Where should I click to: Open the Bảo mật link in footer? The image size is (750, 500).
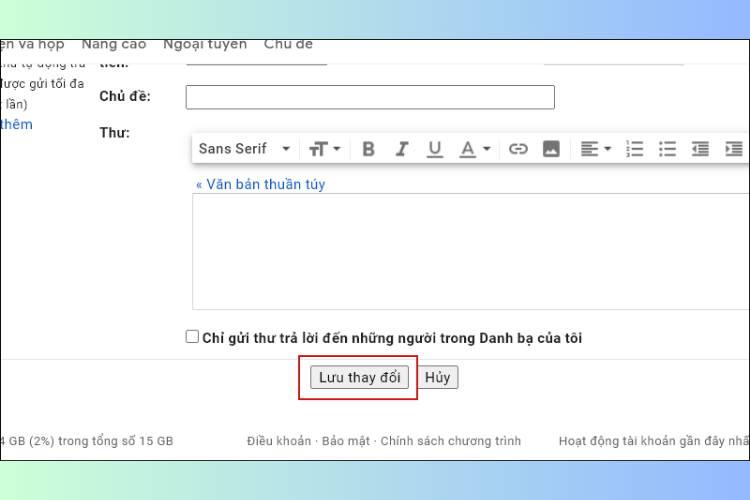pyautogui.click(x=346, y=441)
